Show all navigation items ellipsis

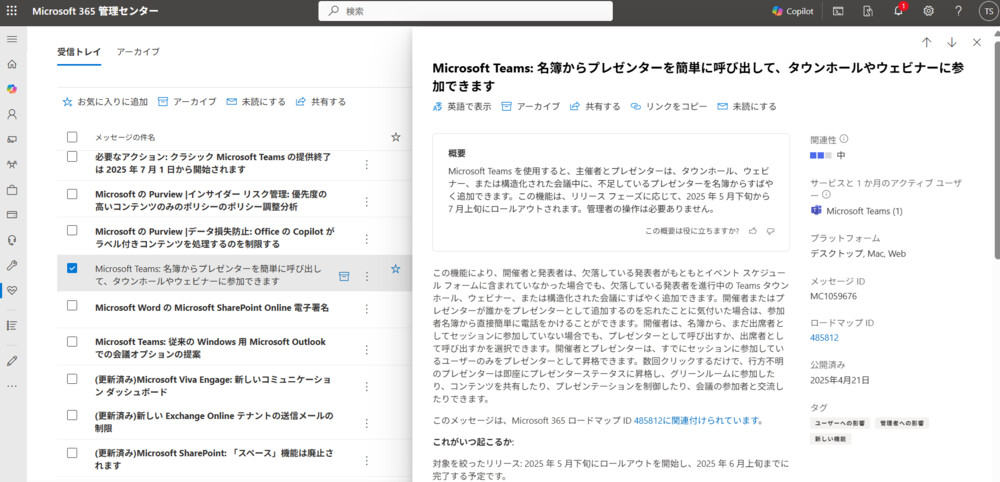click(x=12, y=385)
